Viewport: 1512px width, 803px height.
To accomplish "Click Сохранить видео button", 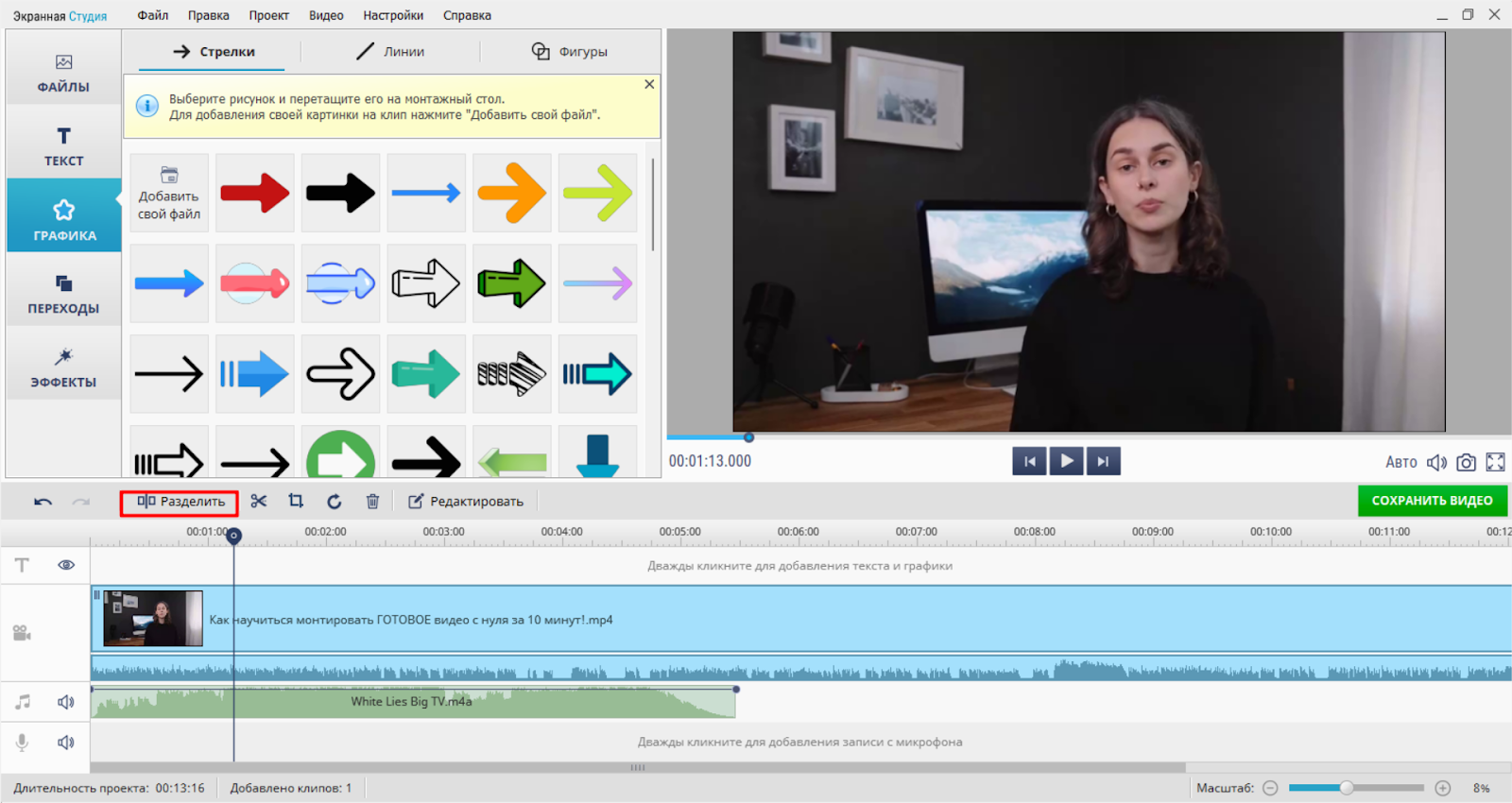I will 1433,501.
